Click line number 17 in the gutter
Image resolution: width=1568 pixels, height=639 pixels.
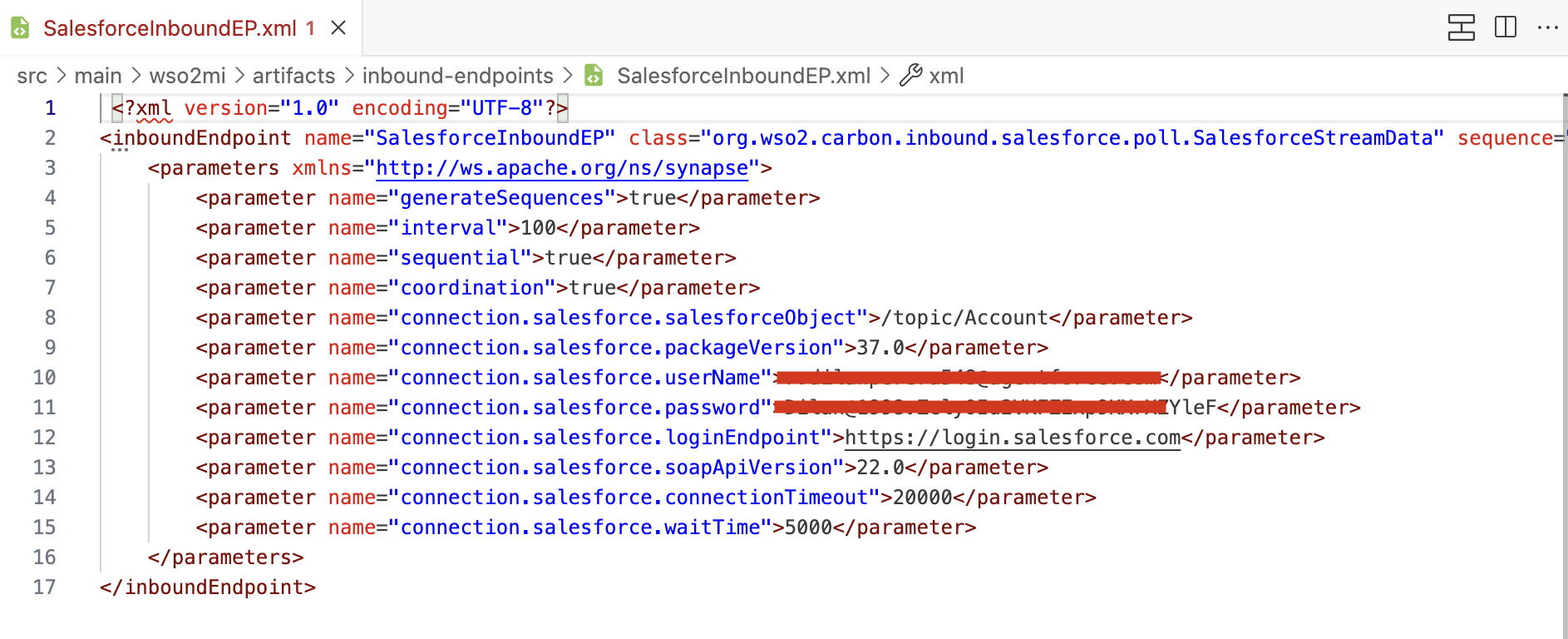[x=44, y=587]
